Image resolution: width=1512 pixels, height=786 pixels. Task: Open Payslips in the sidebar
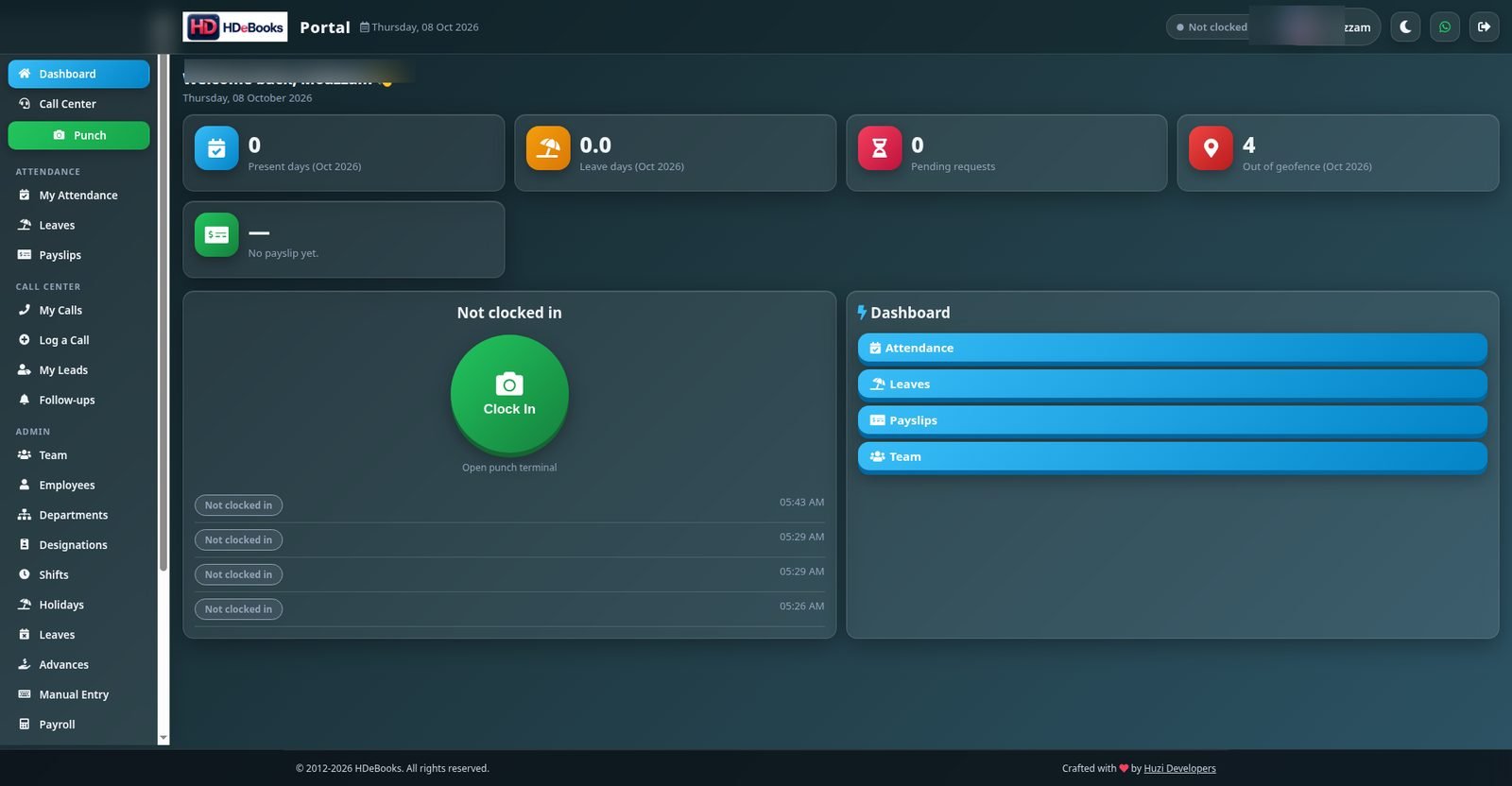[79, 255]
